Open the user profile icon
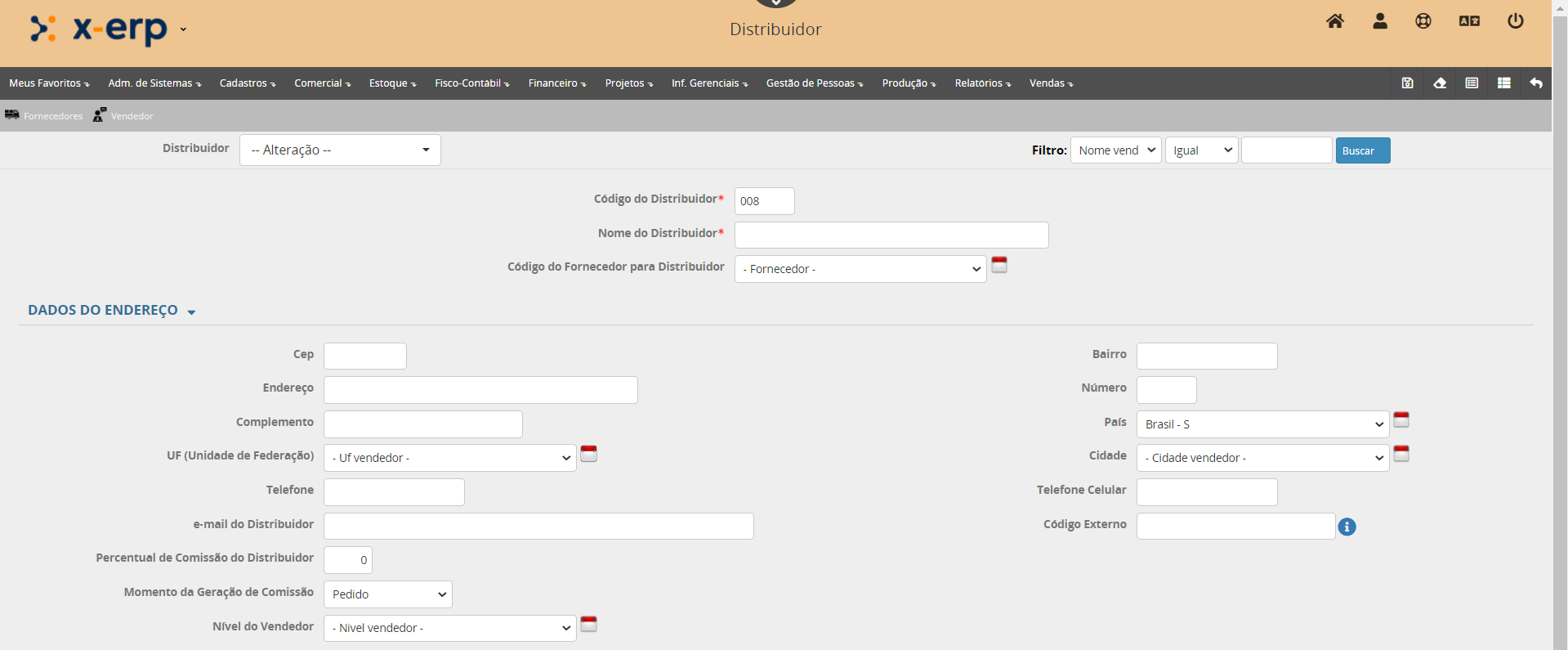This screenshot has width=1568, height=650. tap(1379, 21)
